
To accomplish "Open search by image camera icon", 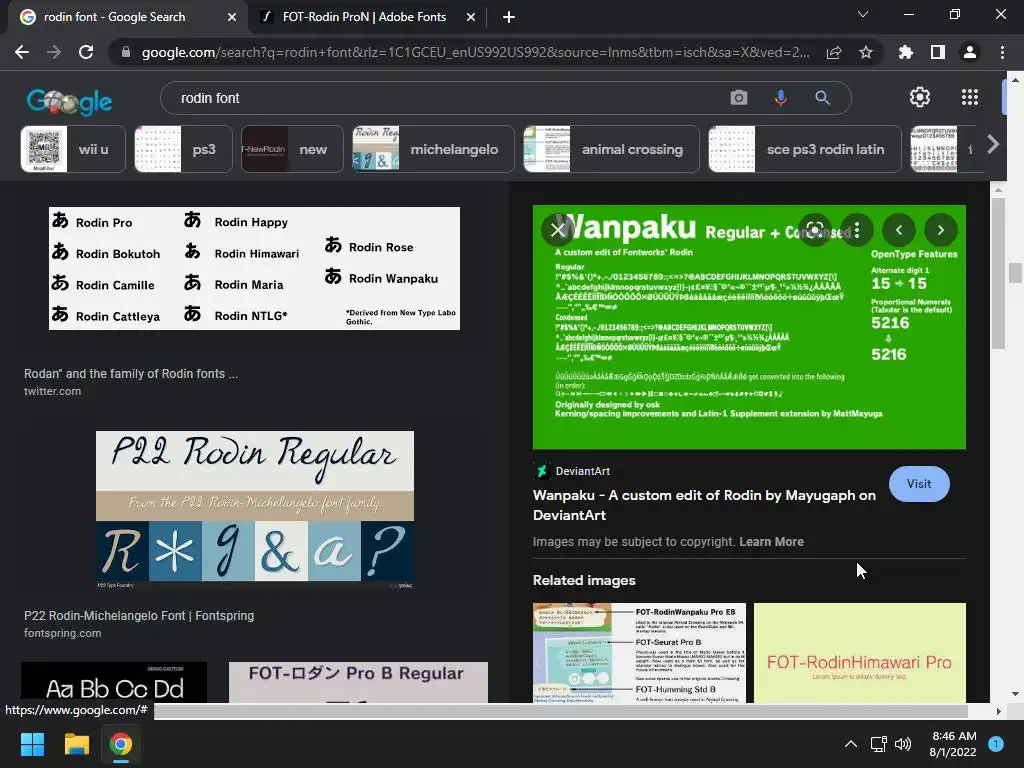I will coord(739,98).
